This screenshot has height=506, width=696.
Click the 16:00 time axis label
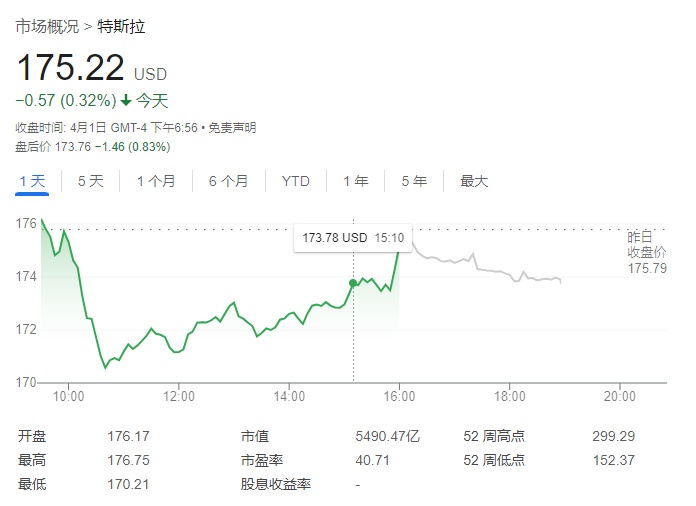pyautogui.click(x=399, y=397)
